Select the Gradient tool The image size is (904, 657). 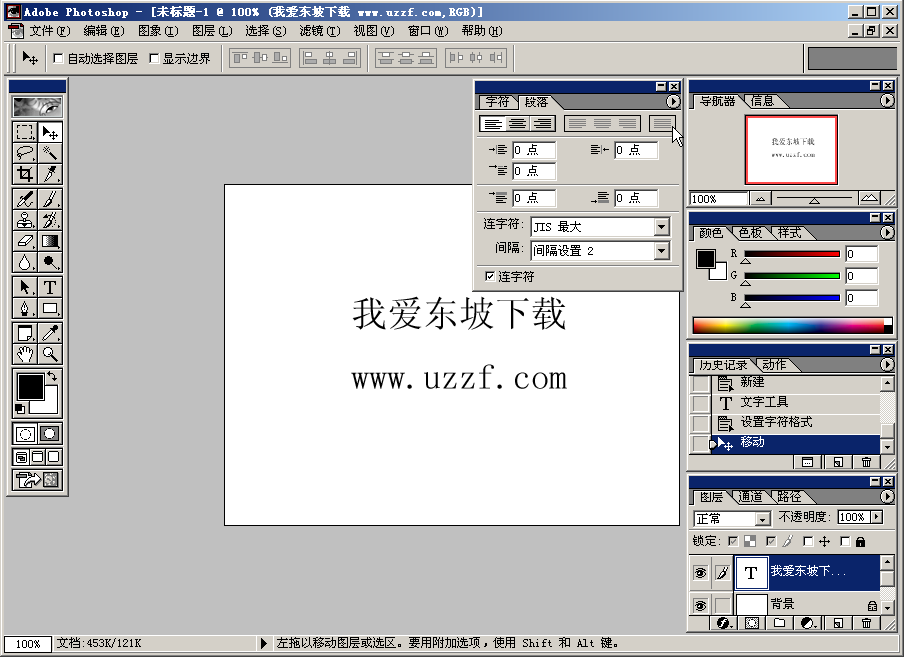(50, 241)
